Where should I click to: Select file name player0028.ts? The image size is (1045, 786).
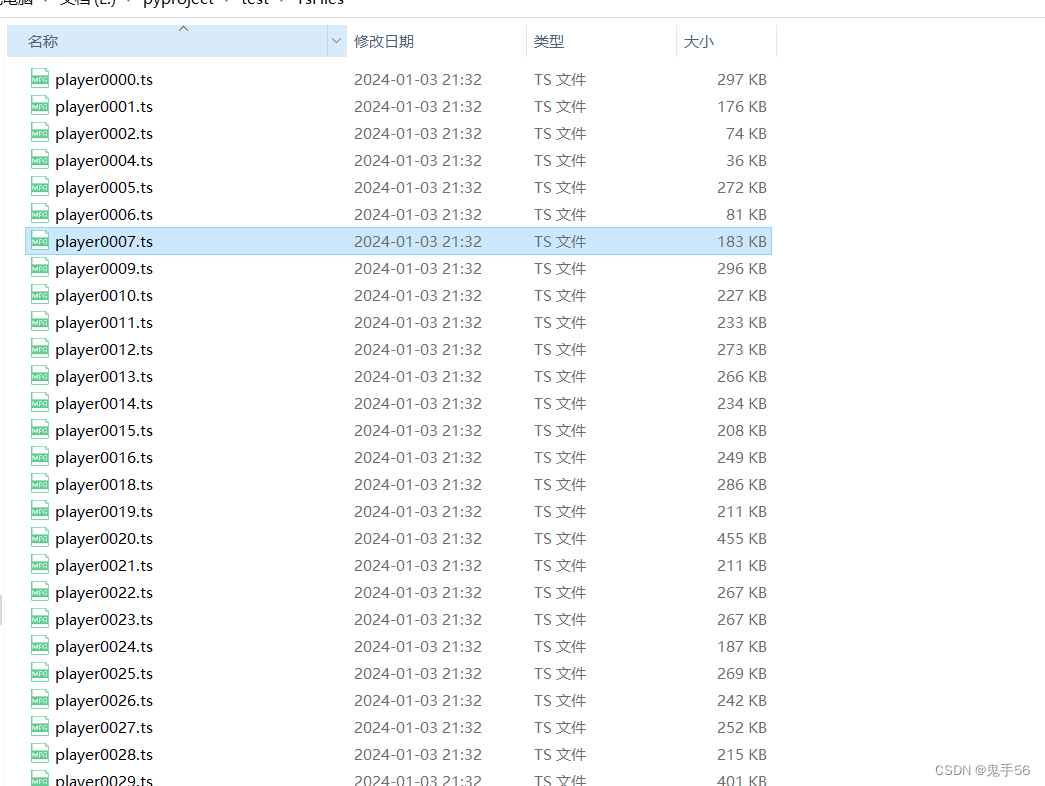point(104,755)
